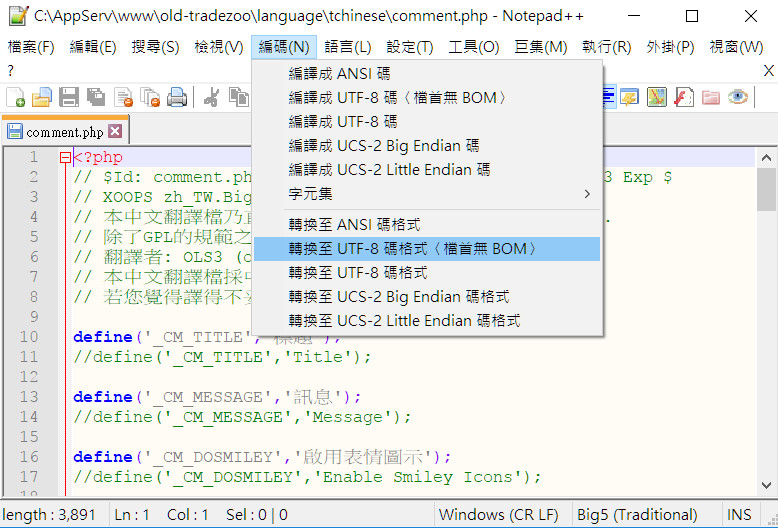Click line number 16 in the margin
The height and width of the screenshot is (528, 778).
pos(29,457)
